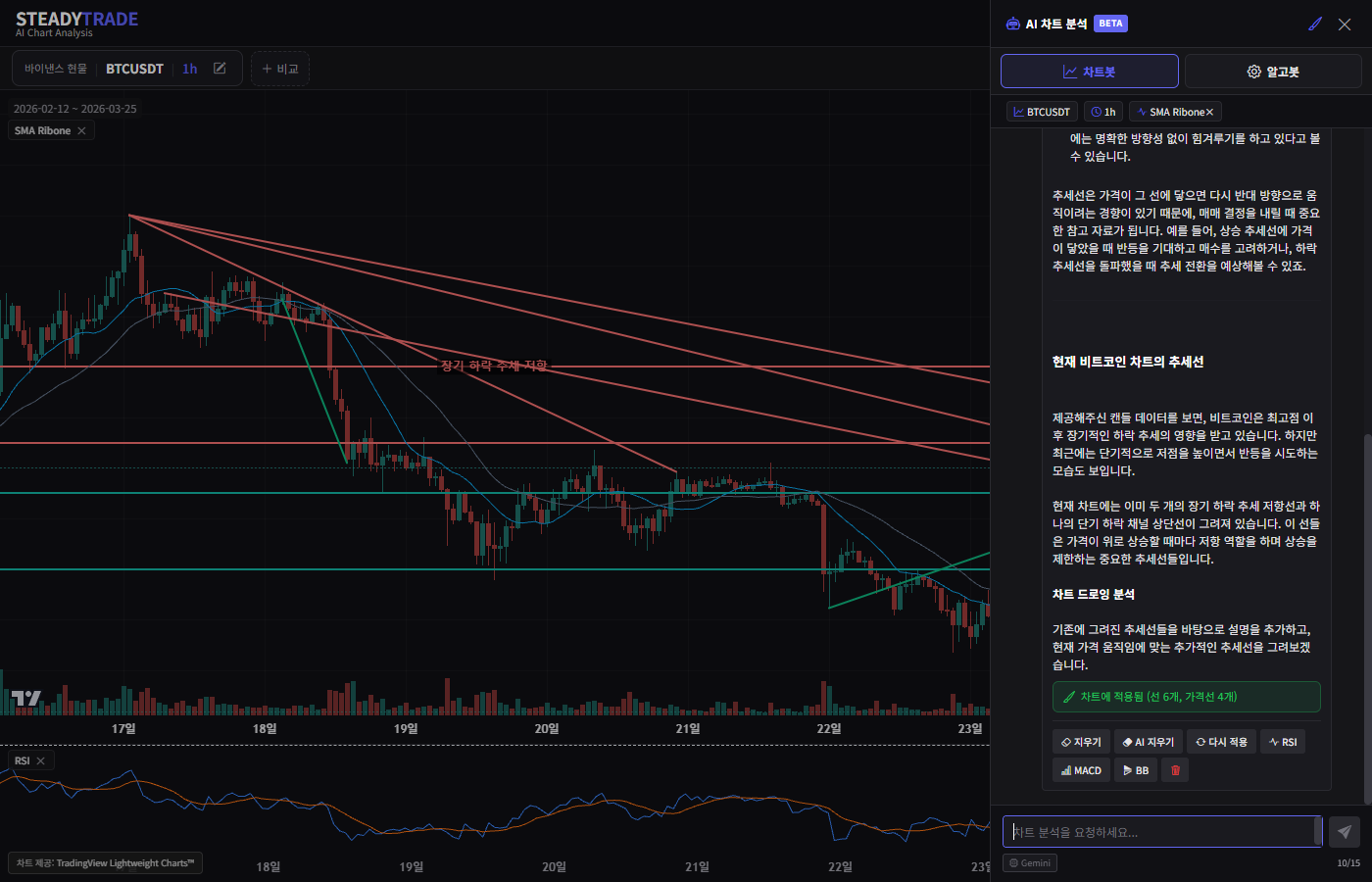Send the chart analysis message
The height and width of the screenshot is (882, 1372).
[1345, 832]
